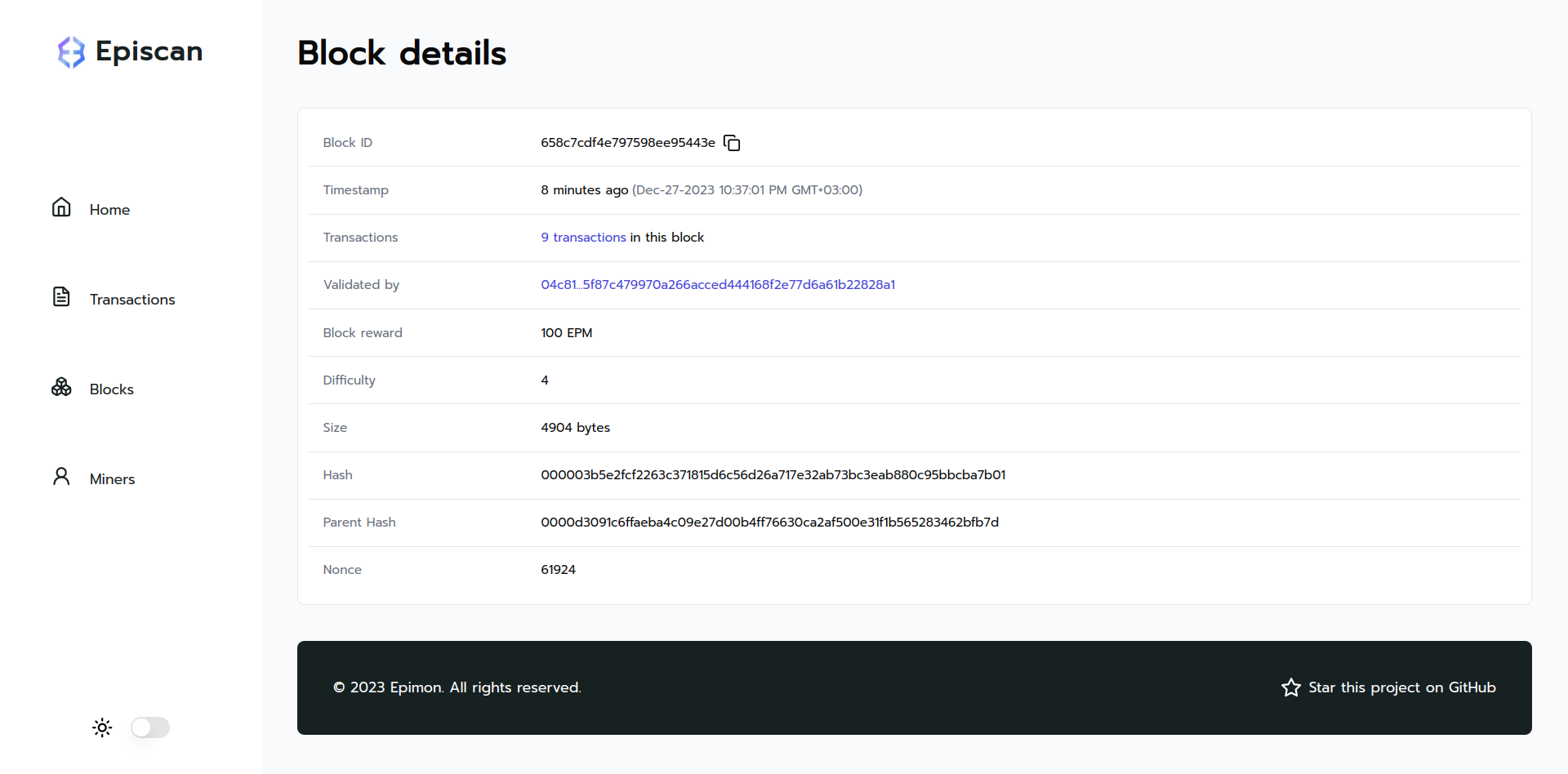
Task: Open Transactions from sidebar
Action: point(132,300)
